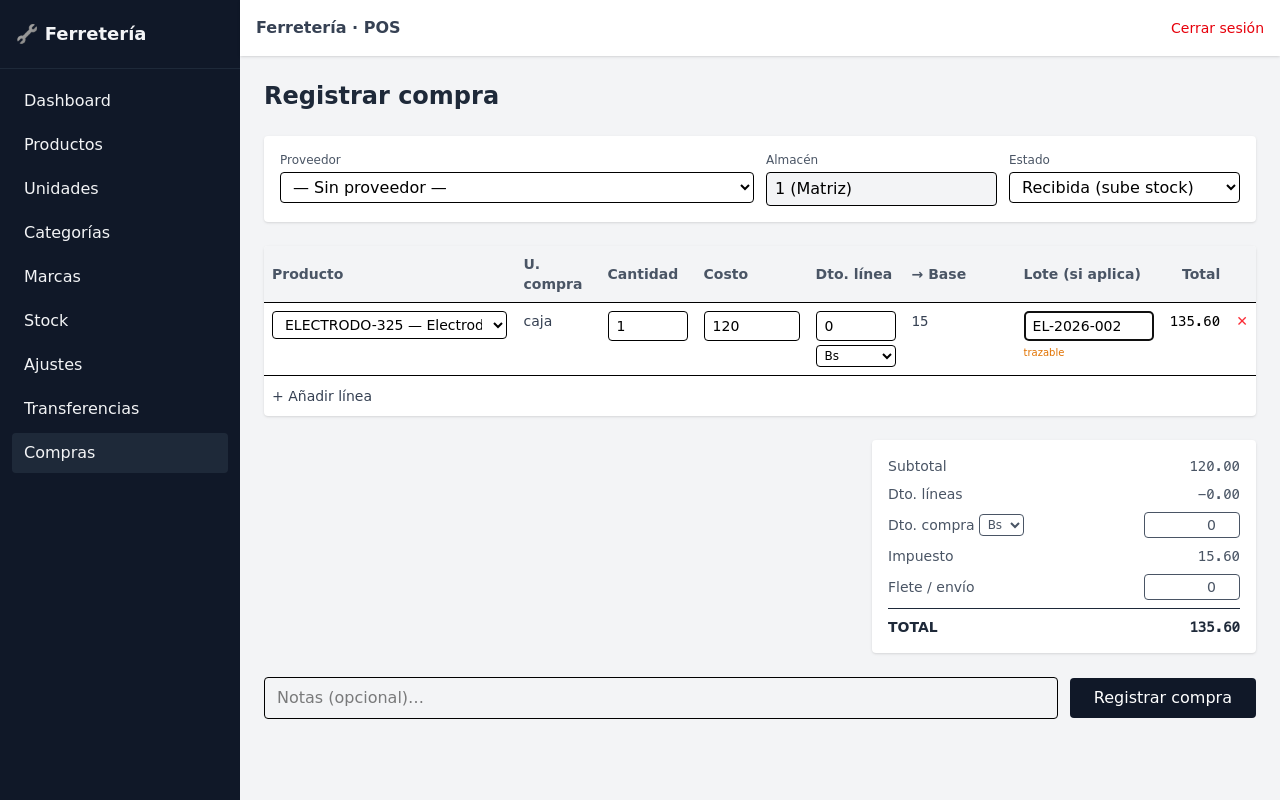
Task: Open the Bs currency dropdown under Dto. línea
Action: pyautogui.click(x=856, y=356)
